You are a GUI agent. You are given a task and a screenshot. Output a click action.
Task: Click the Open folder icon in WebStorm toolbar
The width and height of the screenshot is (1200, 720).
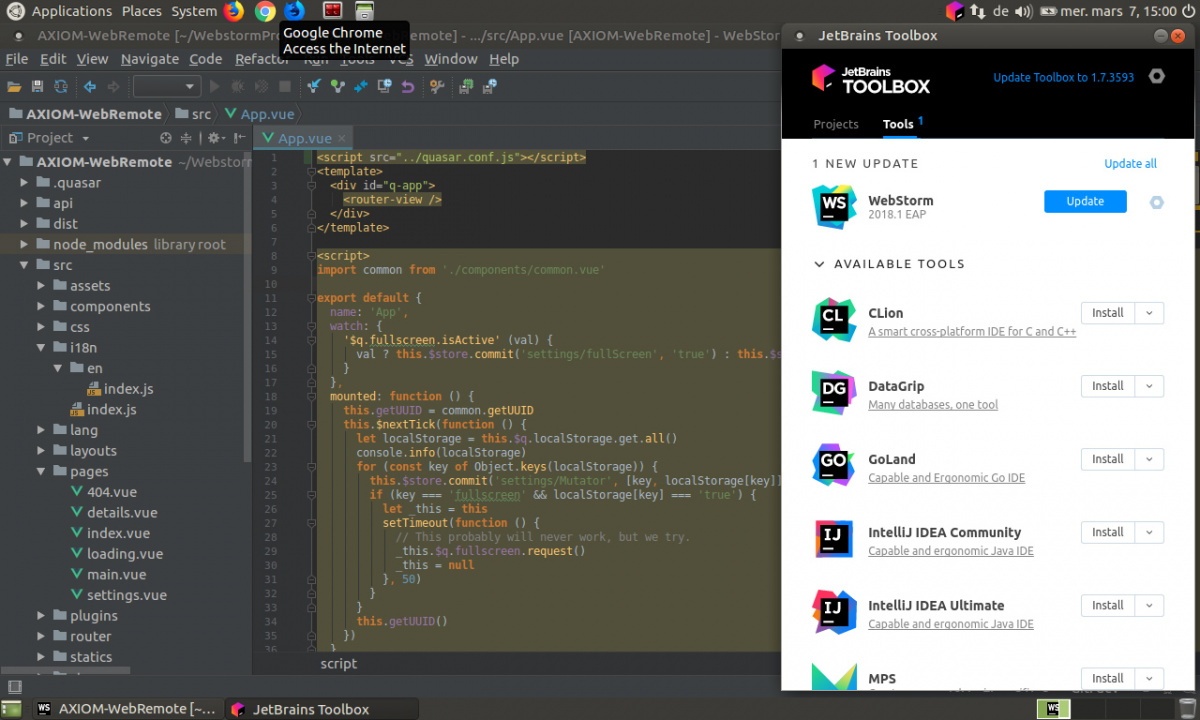pyautogui.click(x=13, y=87)
